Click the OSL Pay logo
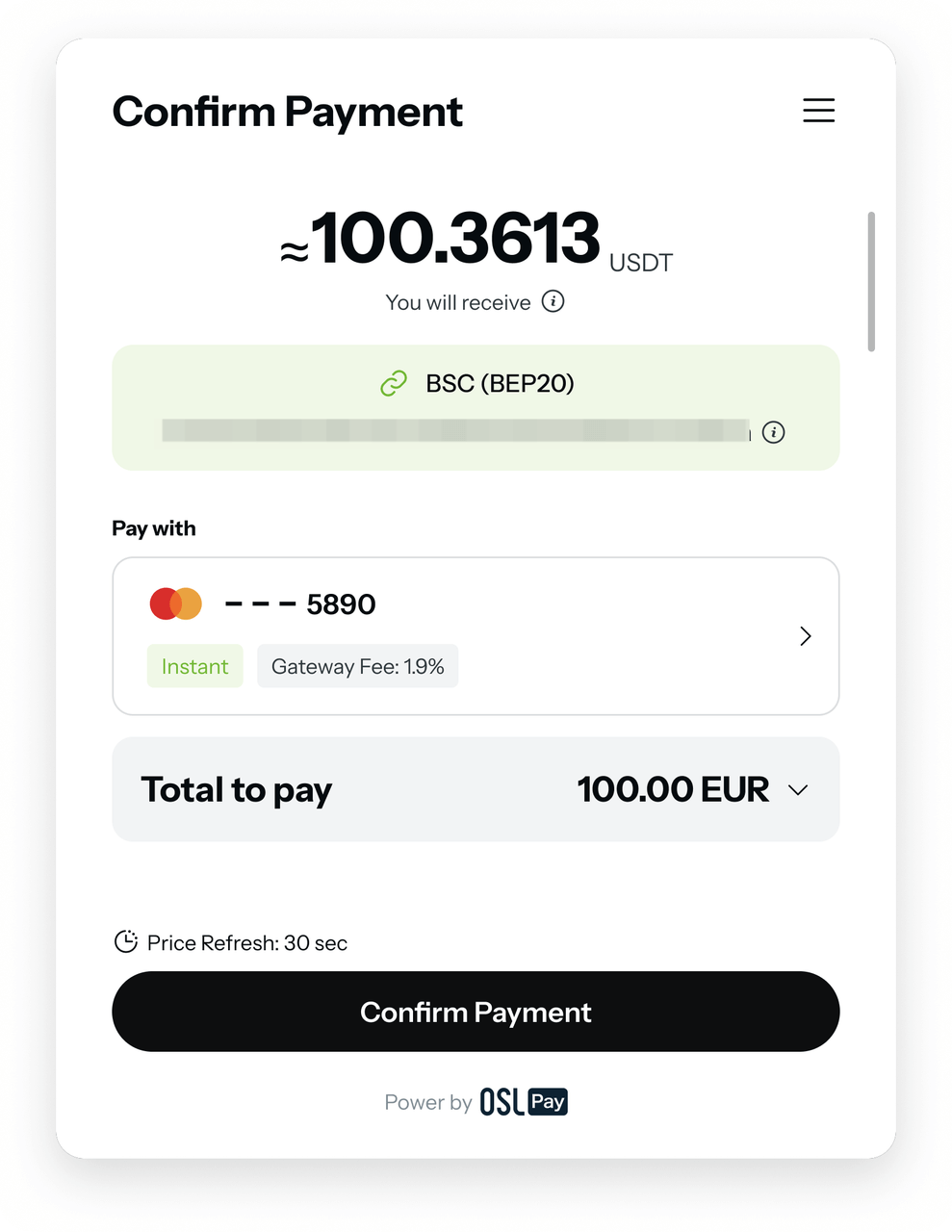The image size is (952, 1232). coord(524,1102)
